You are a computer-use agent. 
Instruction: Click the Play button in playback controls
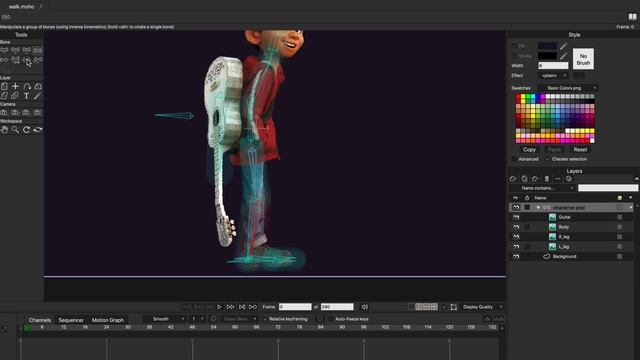click(219, 307)
